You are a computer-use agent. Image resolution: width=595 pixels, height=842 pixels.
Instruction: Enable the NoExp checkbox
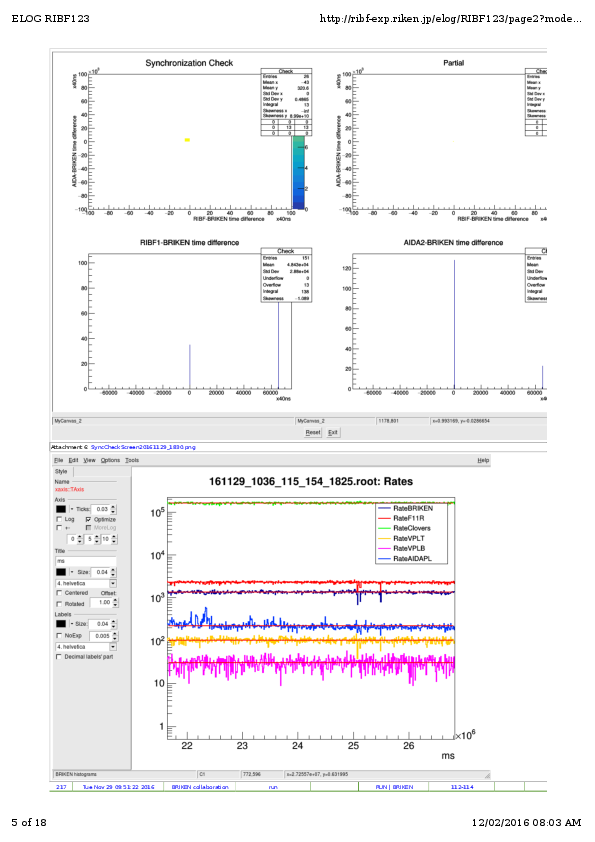click(59, 635)
